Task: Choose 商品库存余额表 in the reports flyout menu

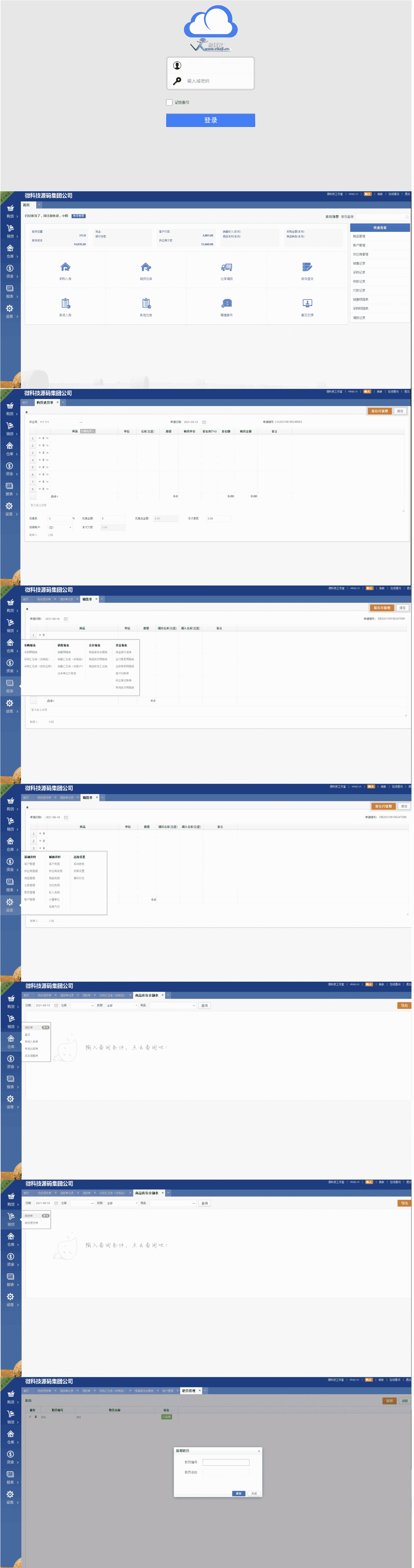Action: 98,652
